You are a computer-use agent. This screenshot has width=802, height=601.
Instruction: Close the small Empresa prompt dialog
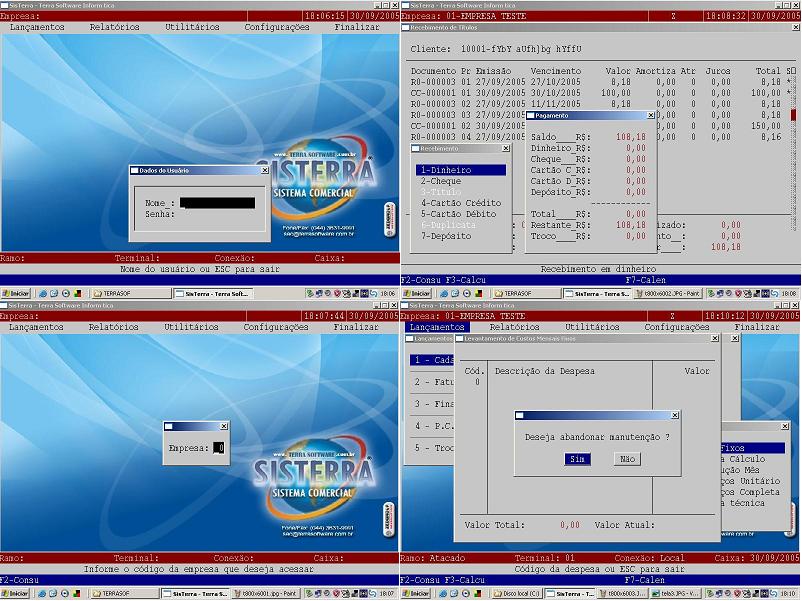[224, 426]
